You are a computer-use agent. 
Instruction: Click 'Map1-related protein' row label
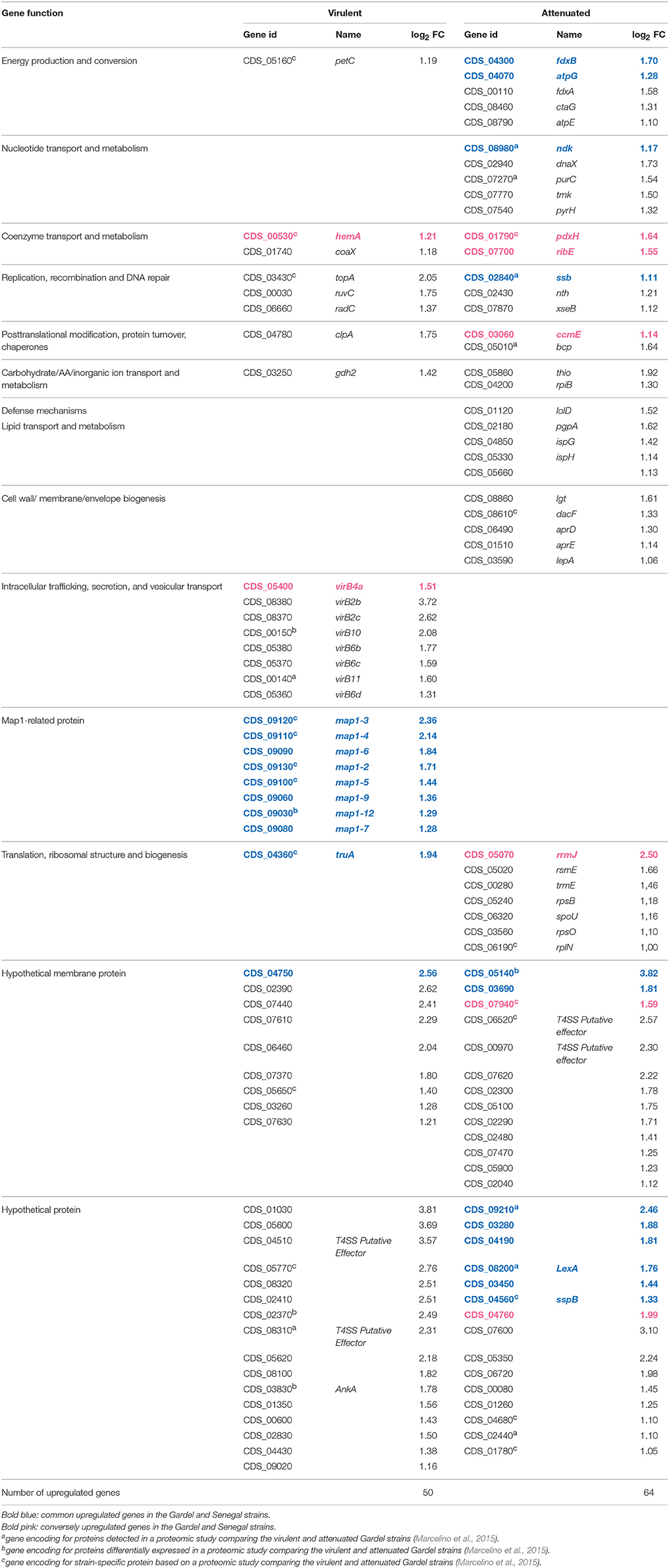coord(43,720)
